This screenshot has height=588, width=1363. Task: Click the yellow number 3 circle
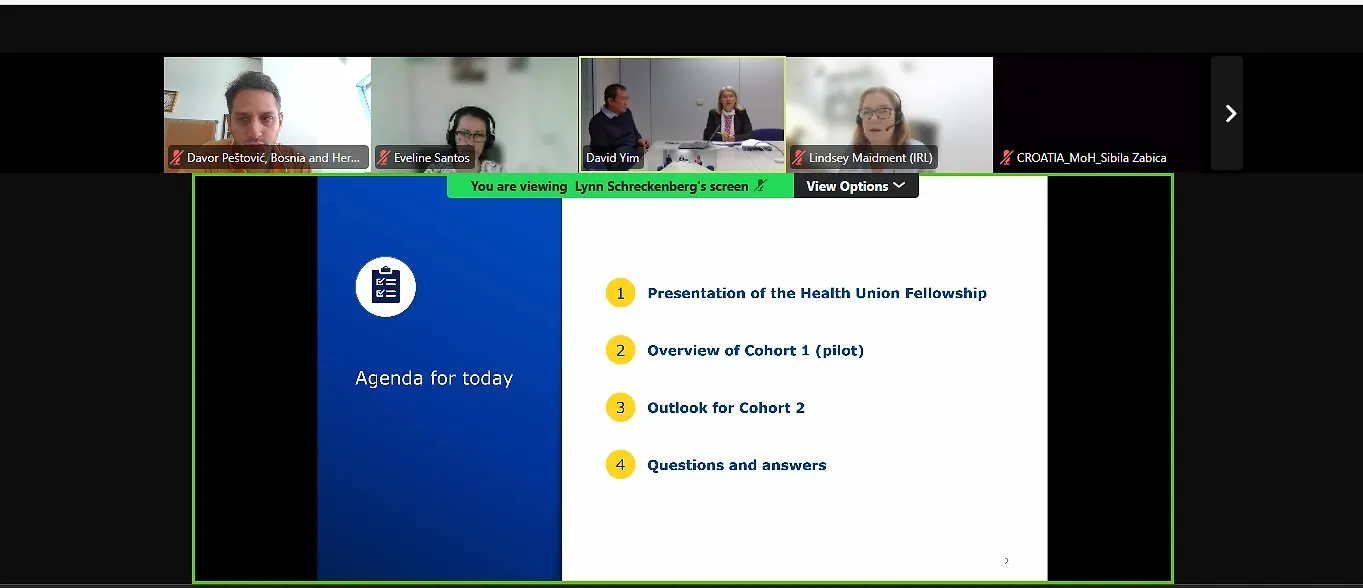(x=620, y=408)
